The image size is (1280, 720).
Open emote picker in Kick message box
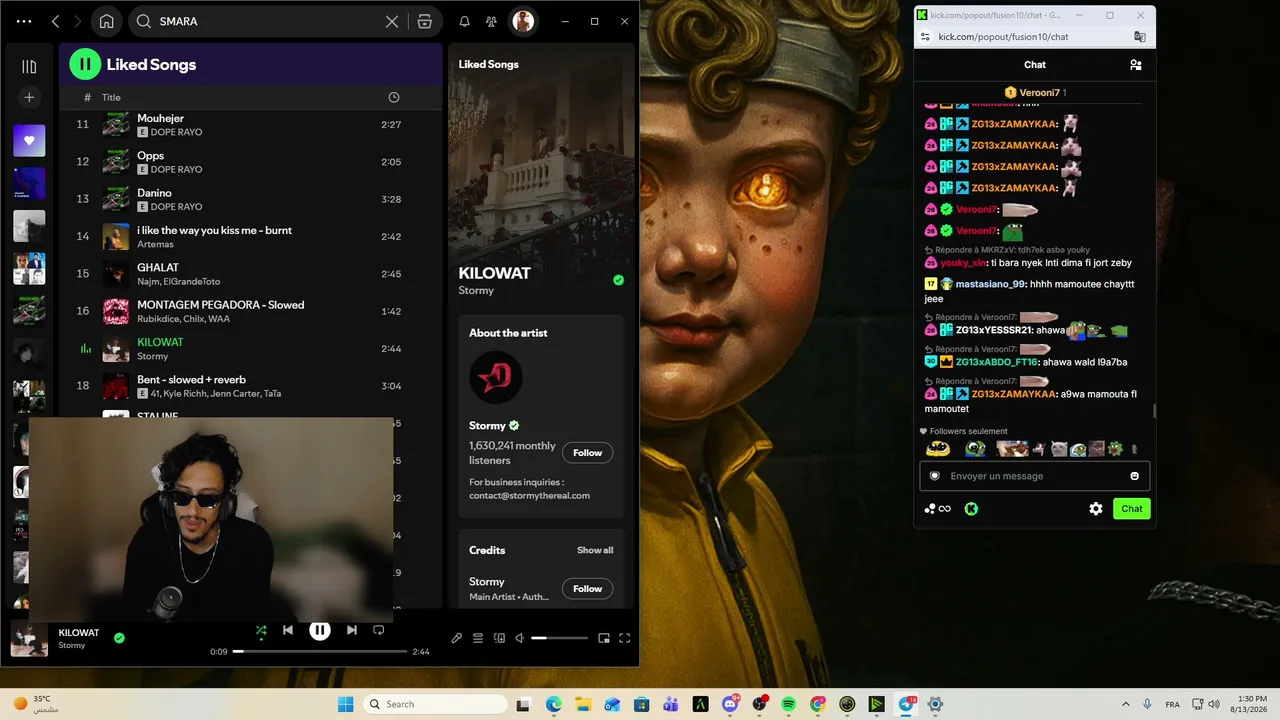(1134, 476)
